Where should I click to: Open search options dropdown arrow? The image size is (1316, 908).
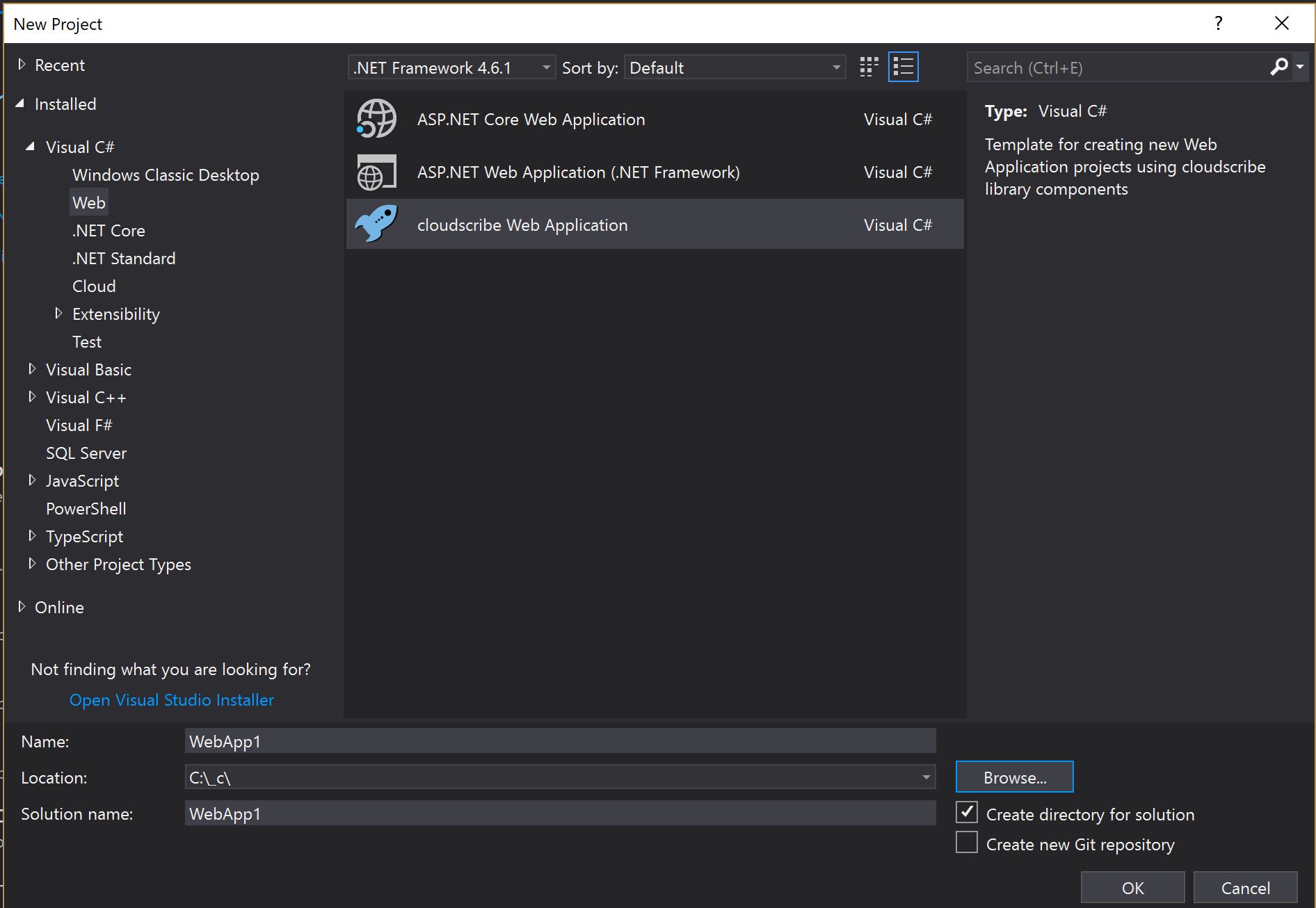[1299, 67]
